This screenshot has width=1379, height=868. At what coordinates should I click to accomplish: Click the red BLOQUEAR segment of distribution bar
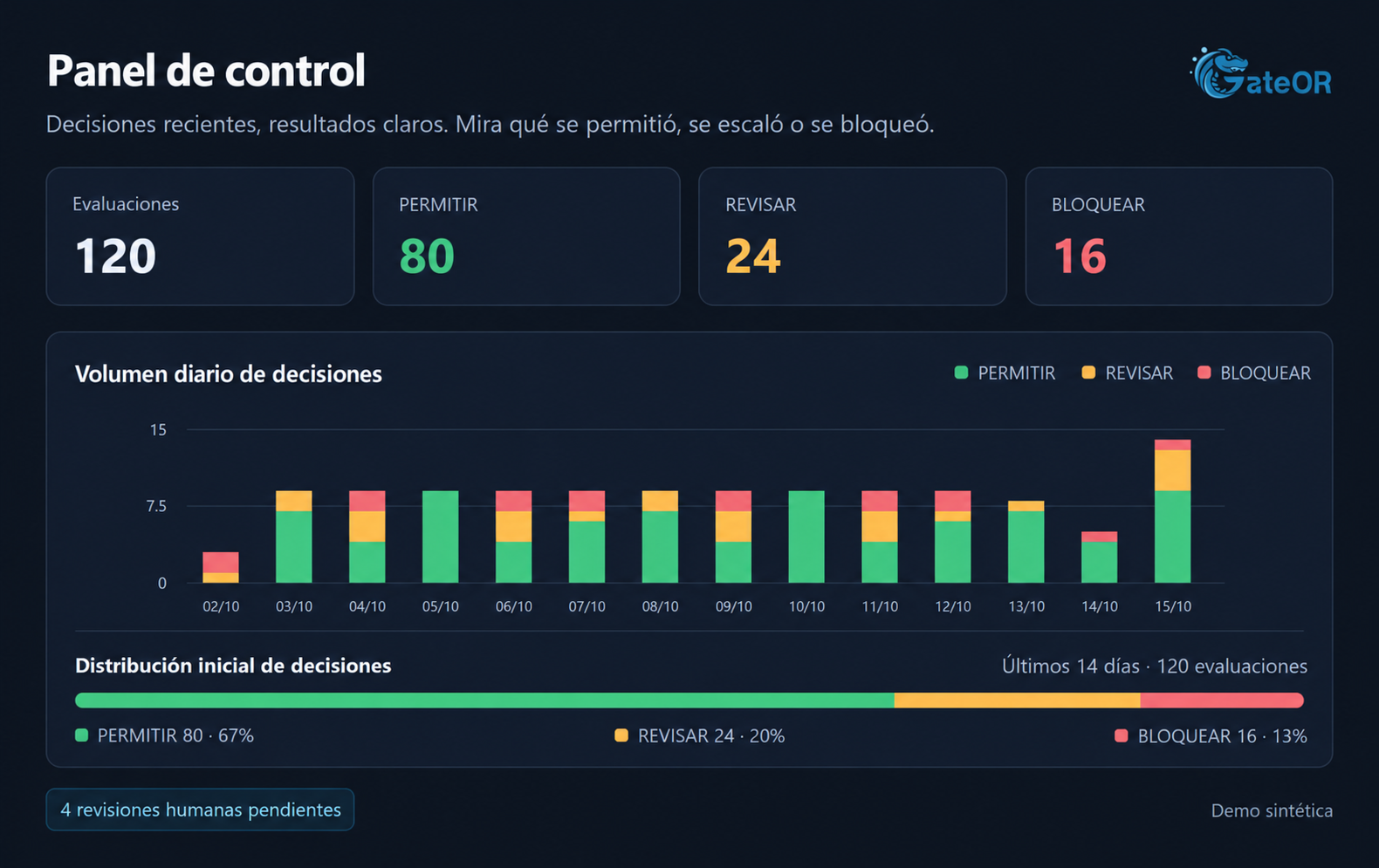[x=1222, y=701]
